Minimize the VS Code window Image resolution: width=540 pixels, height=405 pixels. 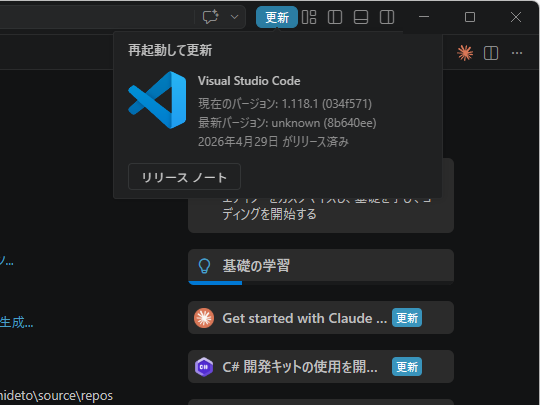click(x=424, y=17)
